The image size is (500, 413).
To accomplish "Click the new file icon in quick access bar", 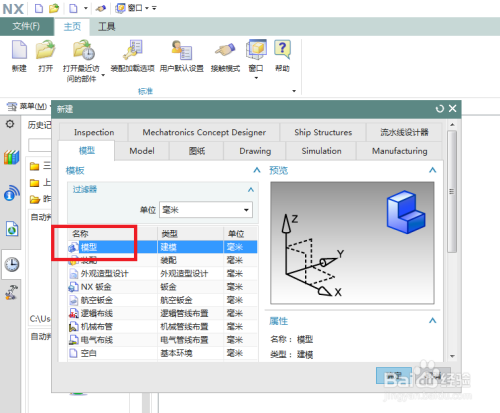I will pyautogui.click(x=39, y=8).
